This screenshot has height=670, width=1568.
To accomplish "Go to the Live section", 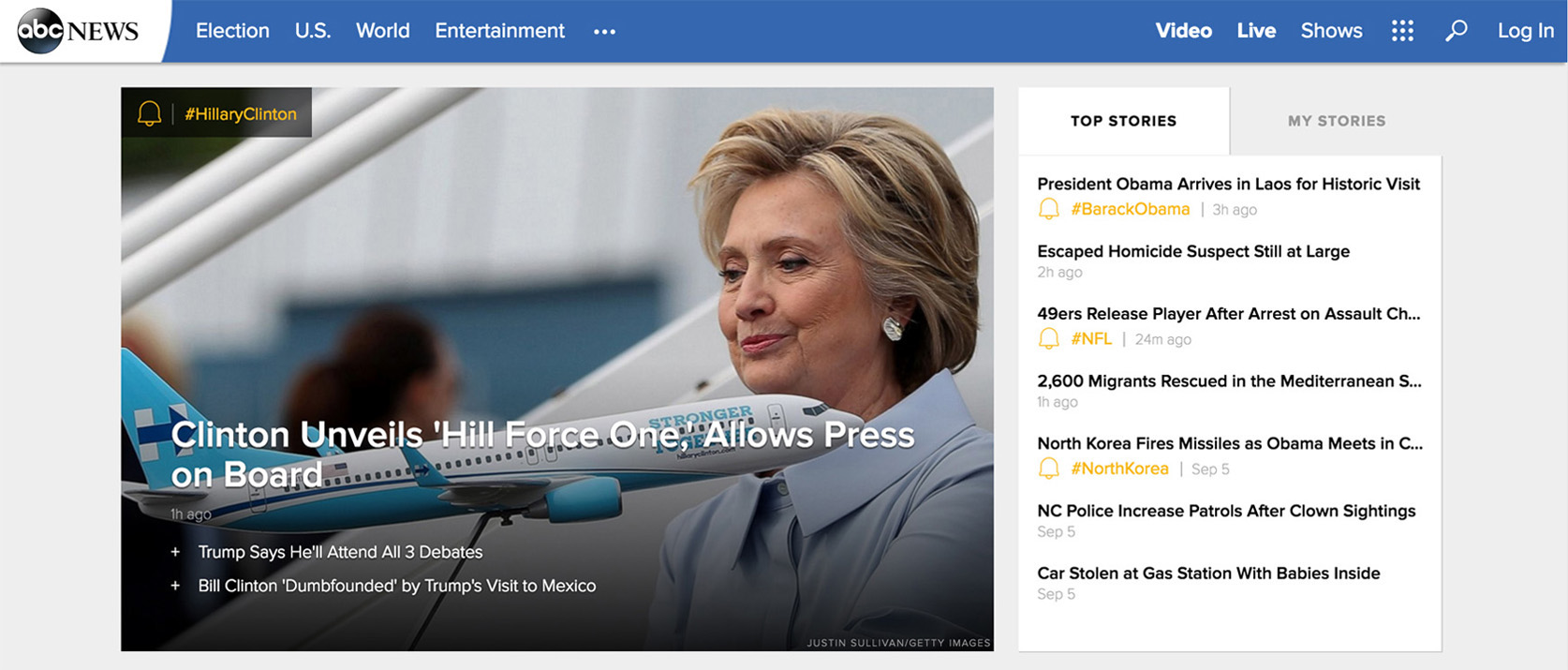I will point(1256,31).
